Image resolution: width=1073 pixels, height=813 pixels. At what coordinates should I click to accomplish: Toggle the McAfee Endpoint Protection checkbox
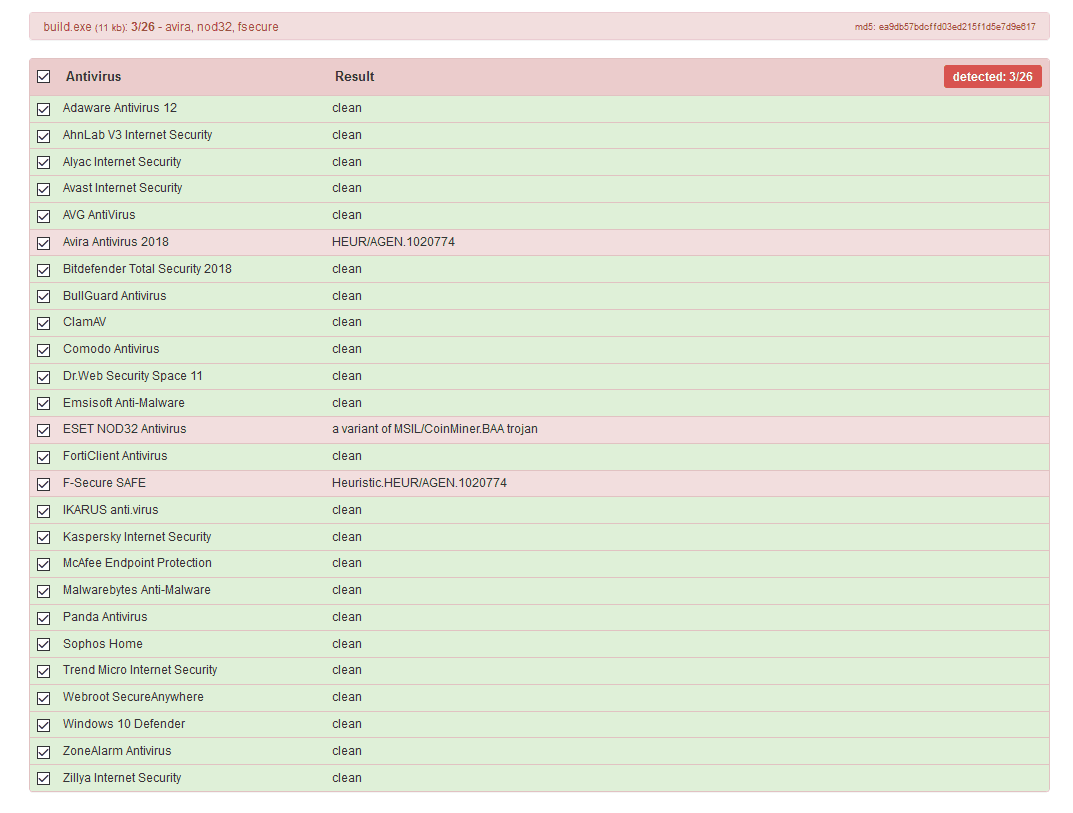click(x=44, y=565)
